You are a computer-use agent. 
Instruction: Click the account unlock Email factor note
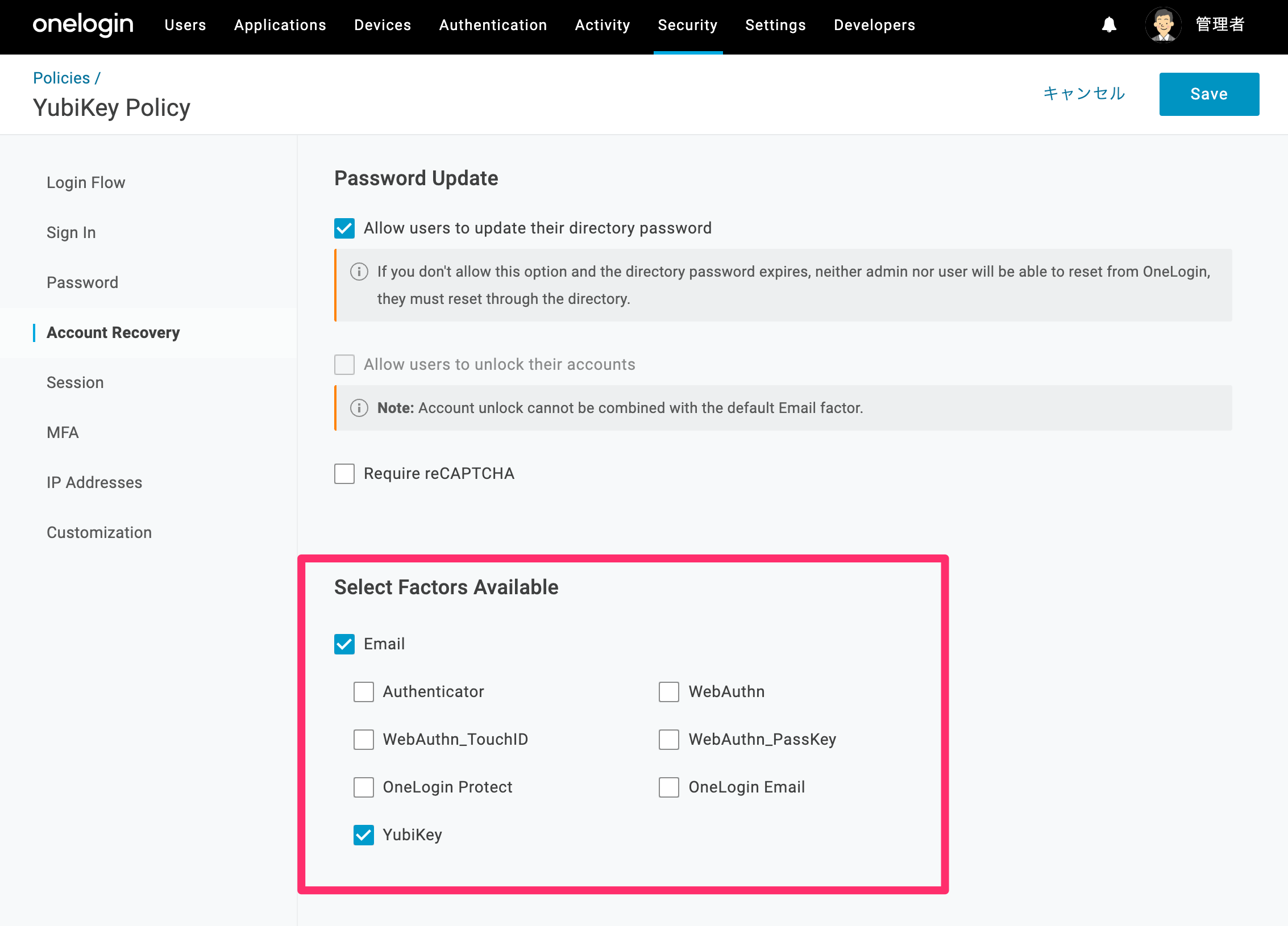(620, 408)
